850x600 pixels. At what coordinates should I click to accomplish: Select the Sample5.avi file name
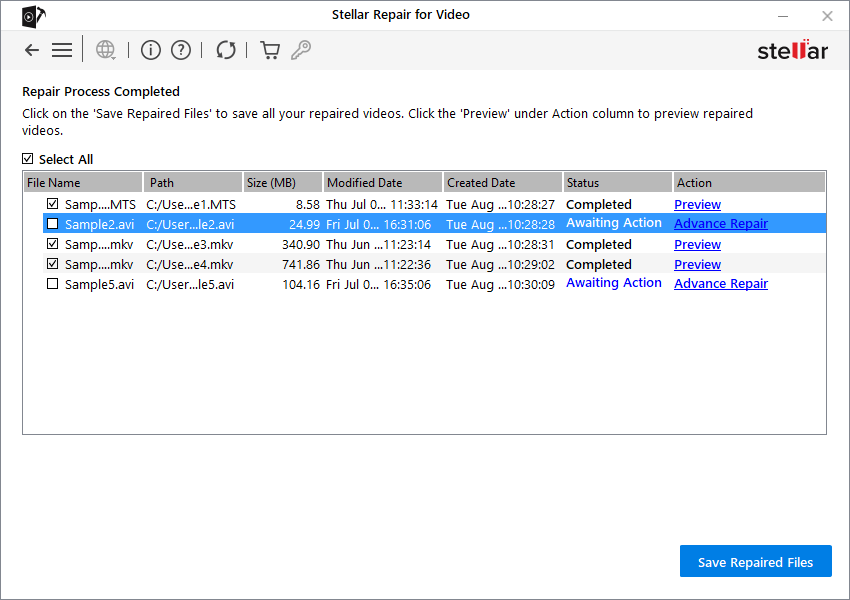(x=99, y=285)
